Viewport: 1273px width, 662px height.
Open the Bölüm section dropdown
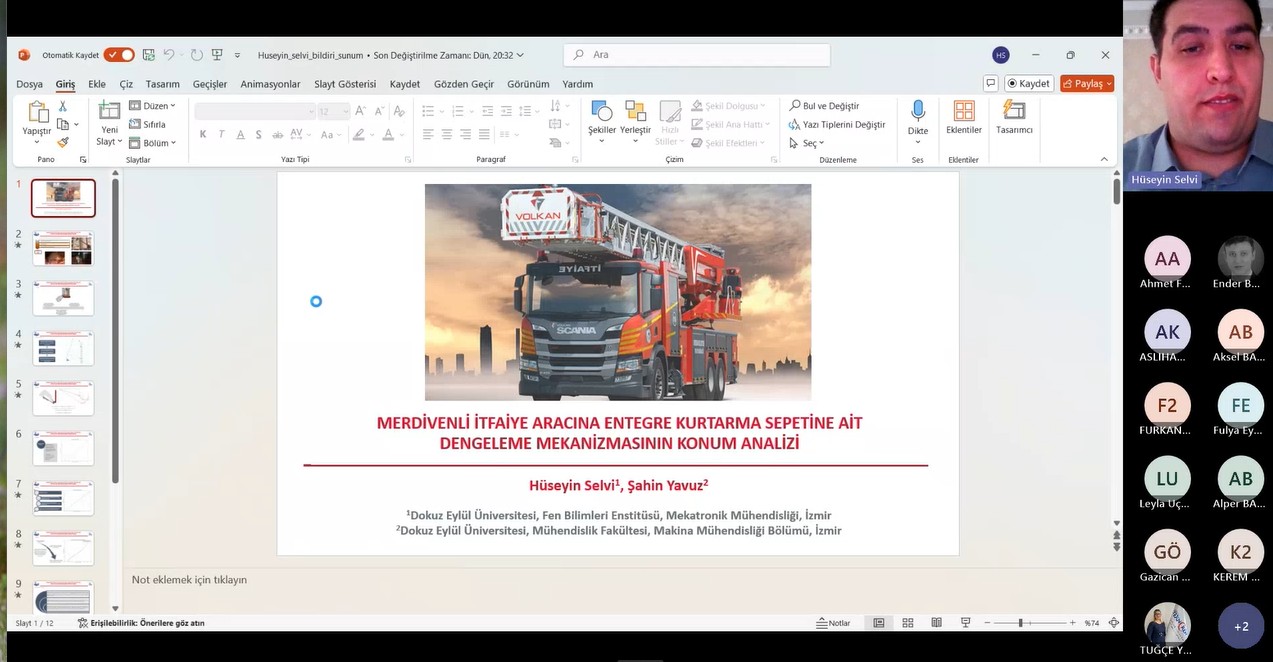coord(153,143)
